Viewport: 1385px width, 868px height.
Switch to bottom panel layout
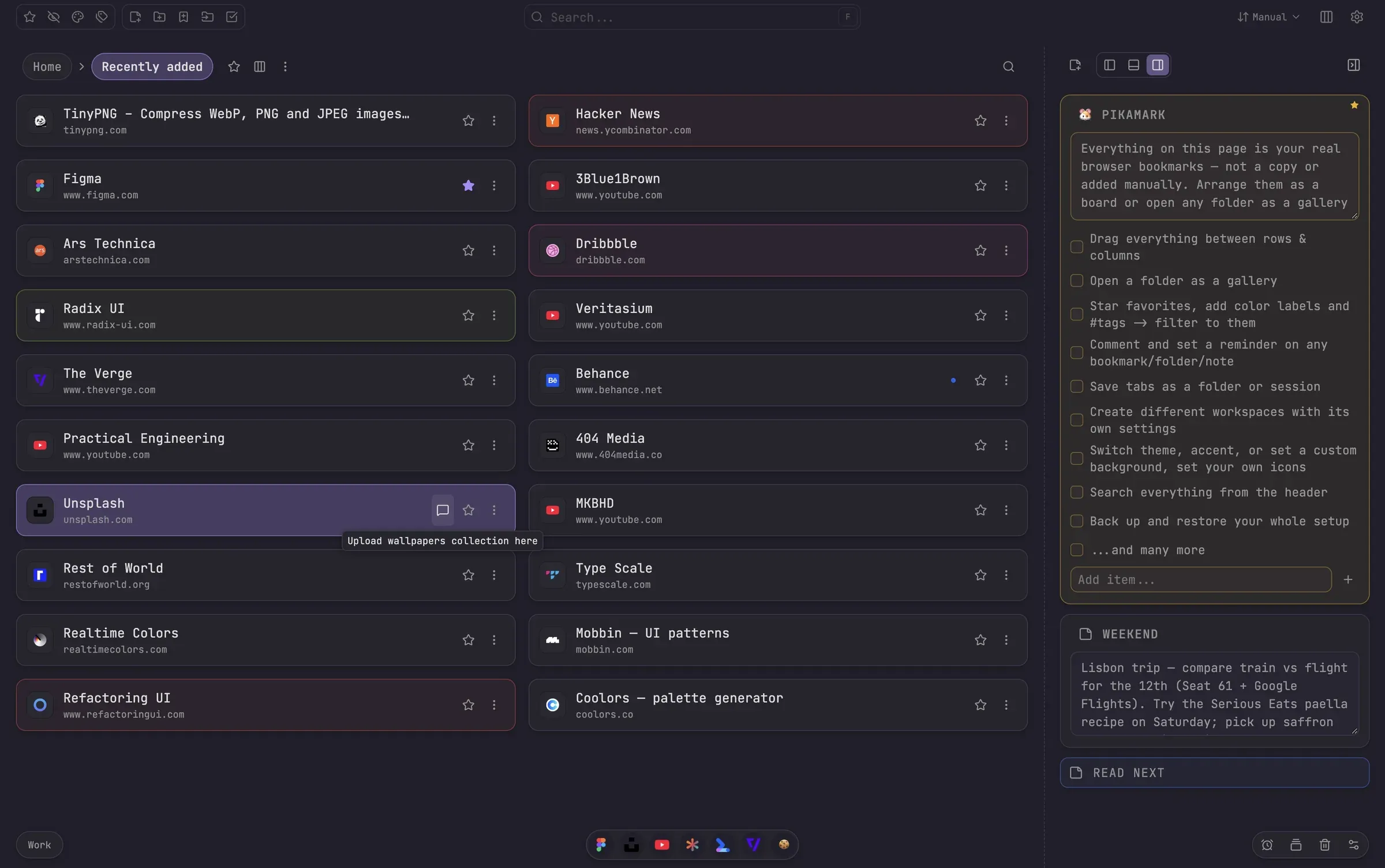click(x=1133, y=65)
